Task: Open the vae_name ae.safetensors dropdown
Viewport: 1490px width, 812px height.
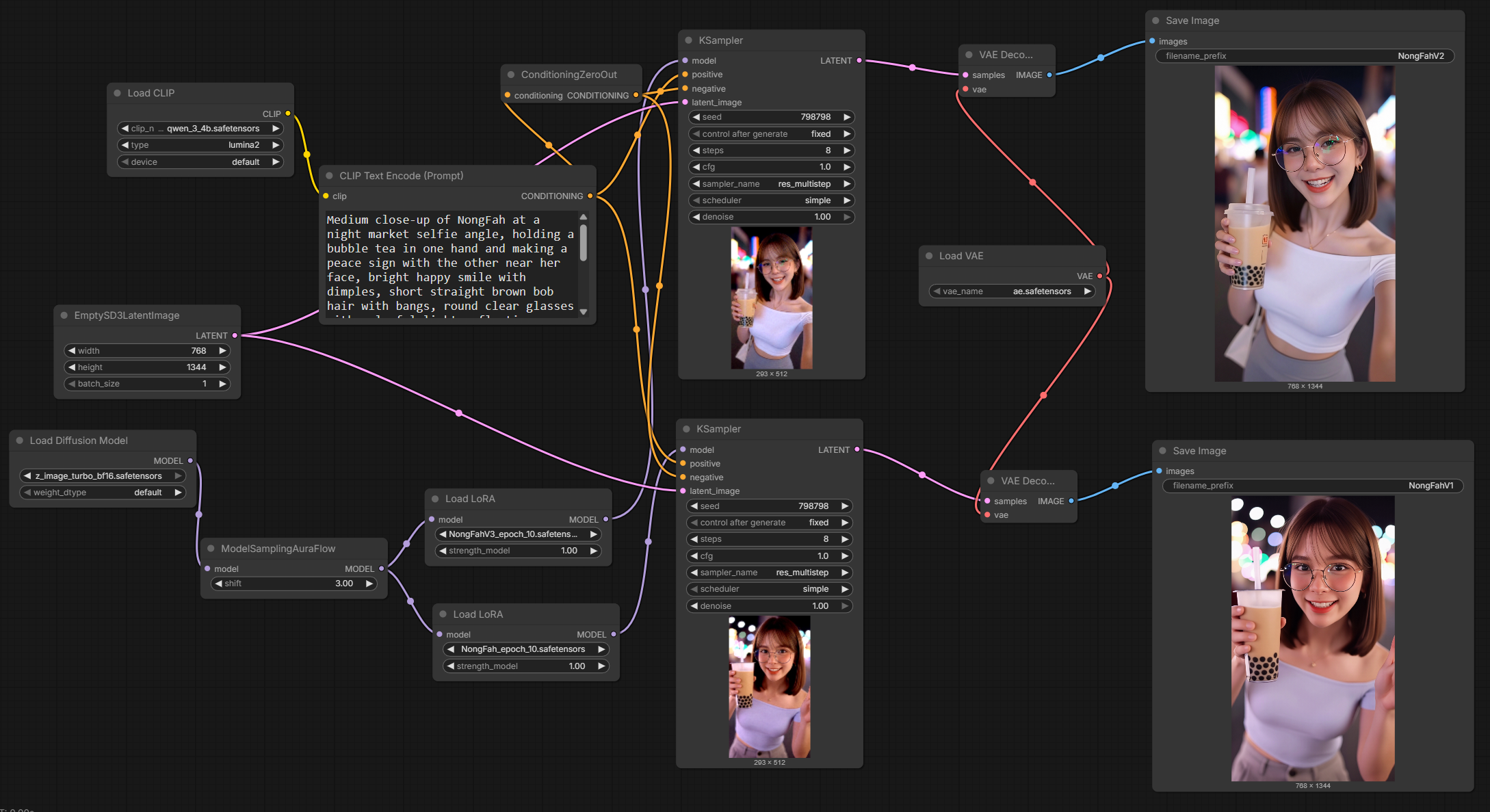Action: click(1012, 291)
